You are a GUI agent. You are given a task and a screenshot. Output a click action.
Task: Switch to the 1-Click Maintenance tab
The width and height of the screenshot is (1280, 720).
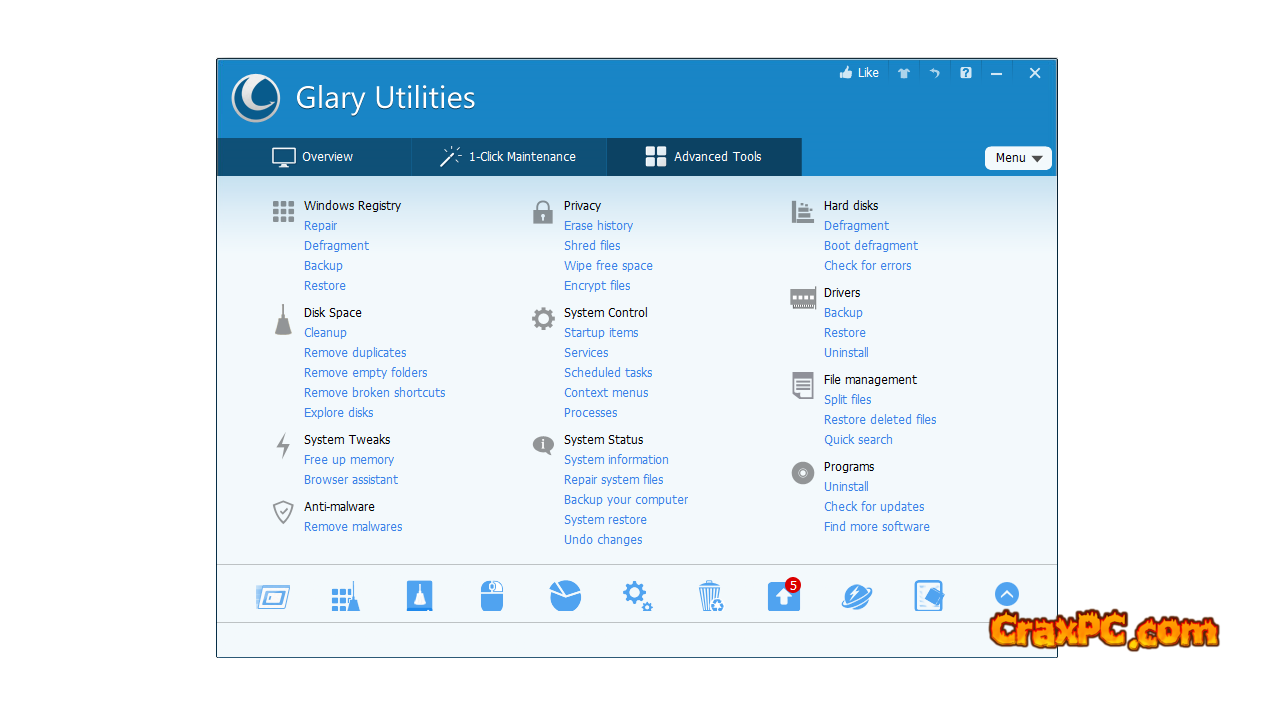point(508,157)
